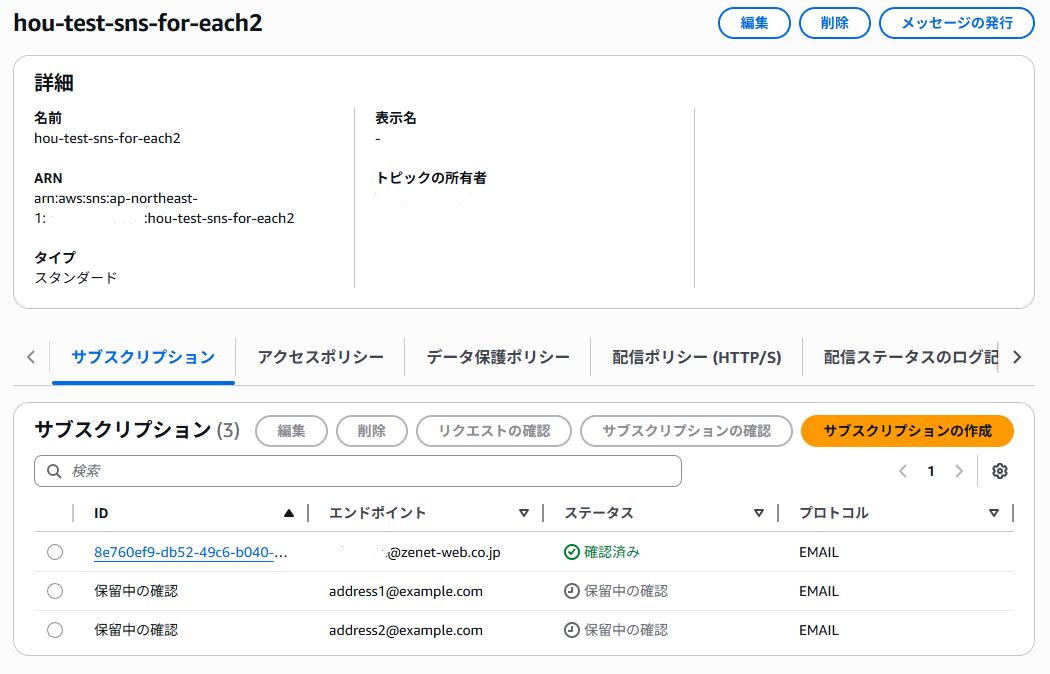Image resolution: width=1050 pixels, height=674 pixels.
Task: Click the メッセージの発行 button
Action: tap(956, 23)
